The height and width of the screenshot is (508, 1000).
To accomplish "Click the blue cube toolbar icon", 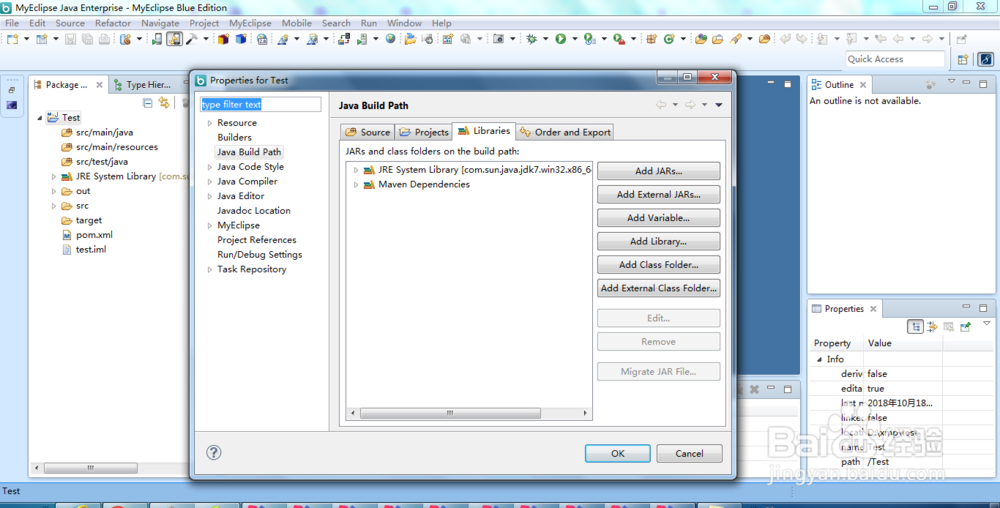I will coord(240,39).
